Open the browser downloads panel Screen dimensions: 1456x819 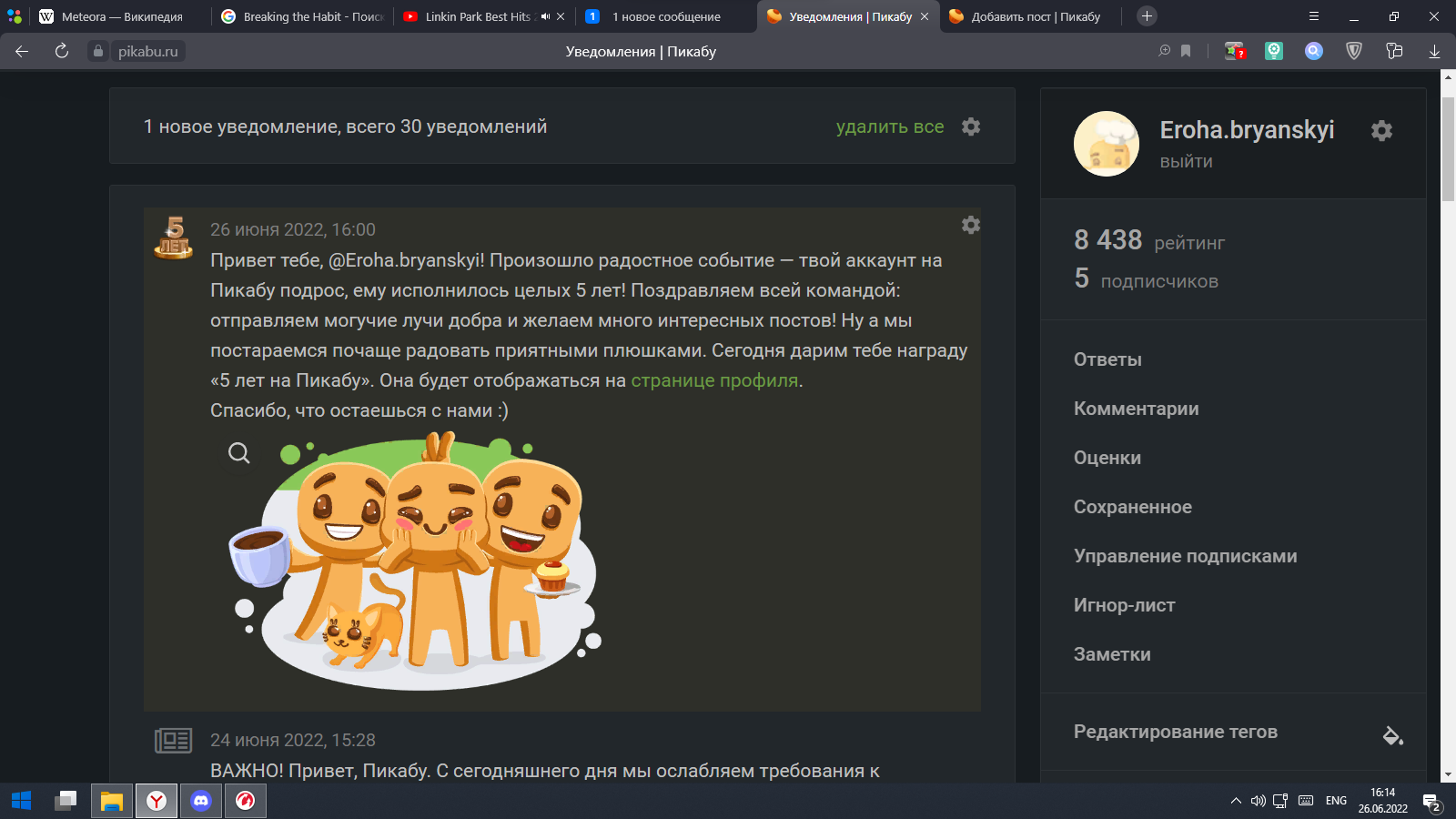click(1434, 51)
